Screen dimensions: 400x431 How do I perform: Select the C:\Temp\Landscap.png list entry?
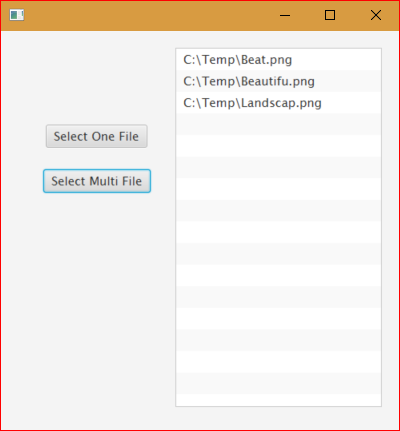pyautogui.click(x=278, y=103)
